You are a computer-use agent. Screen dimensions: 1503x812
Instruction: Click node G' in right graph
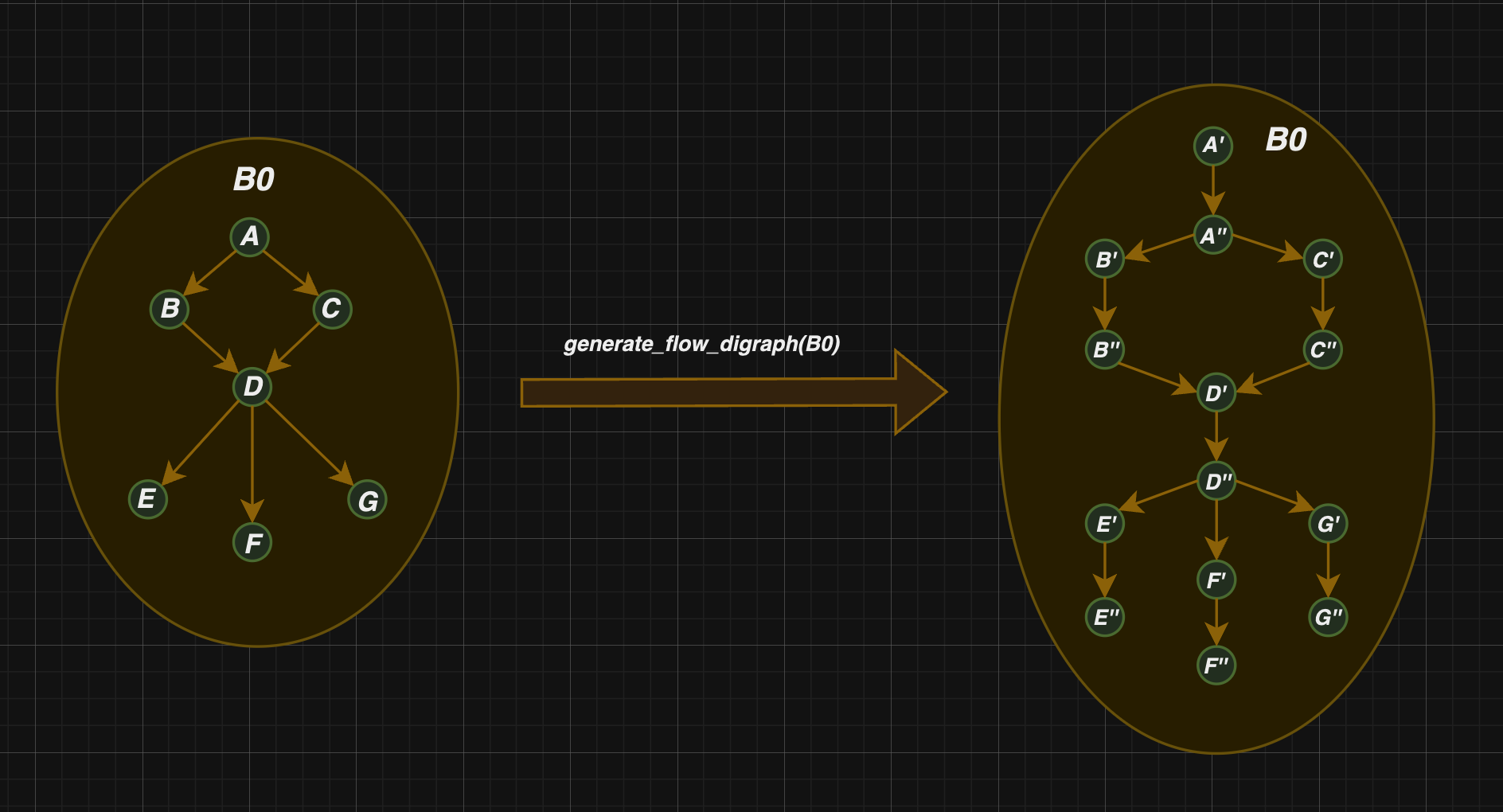1328,525
